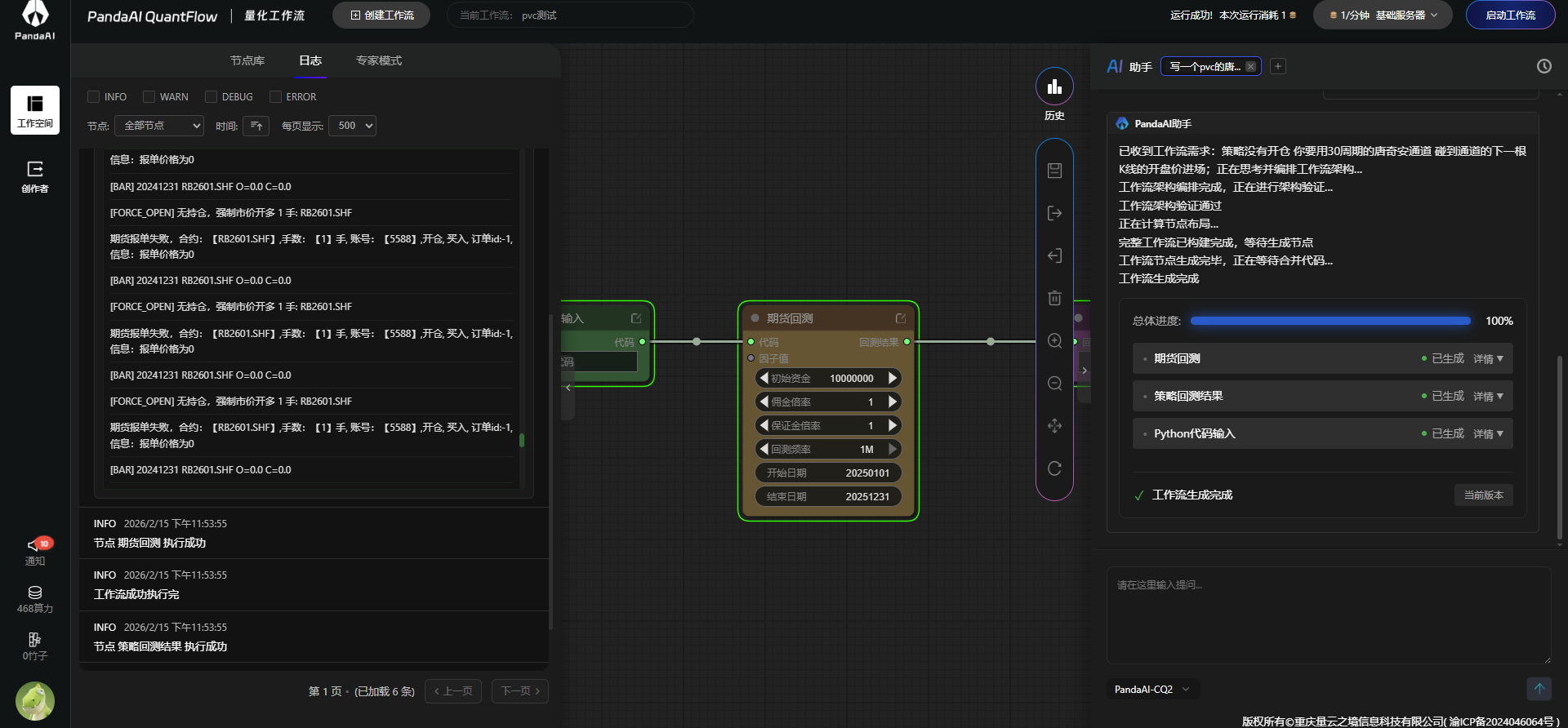Click the AI assistant history clock icon
The width and height of the screenshot is (1568, 728).
(1543, 66)
